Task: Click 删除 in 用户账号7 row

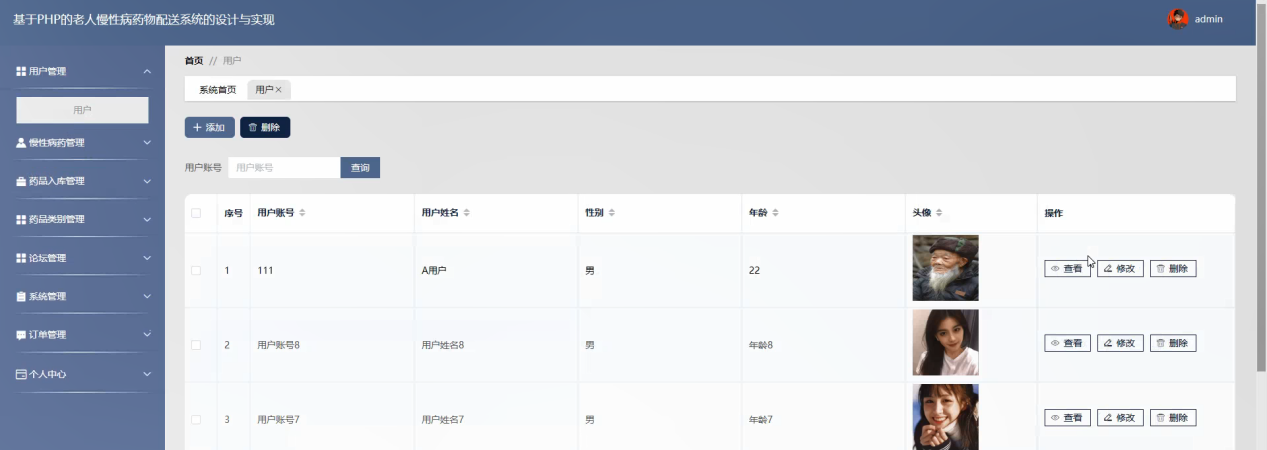Action: (x=1173, y=418)
